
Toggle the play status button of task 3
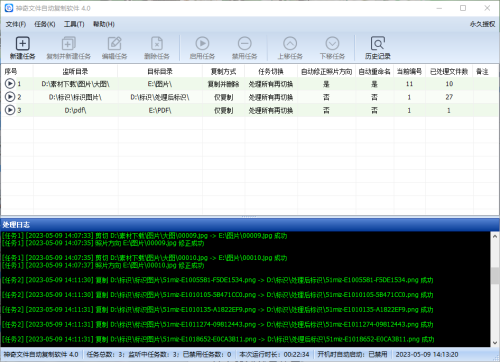[10, 110]
